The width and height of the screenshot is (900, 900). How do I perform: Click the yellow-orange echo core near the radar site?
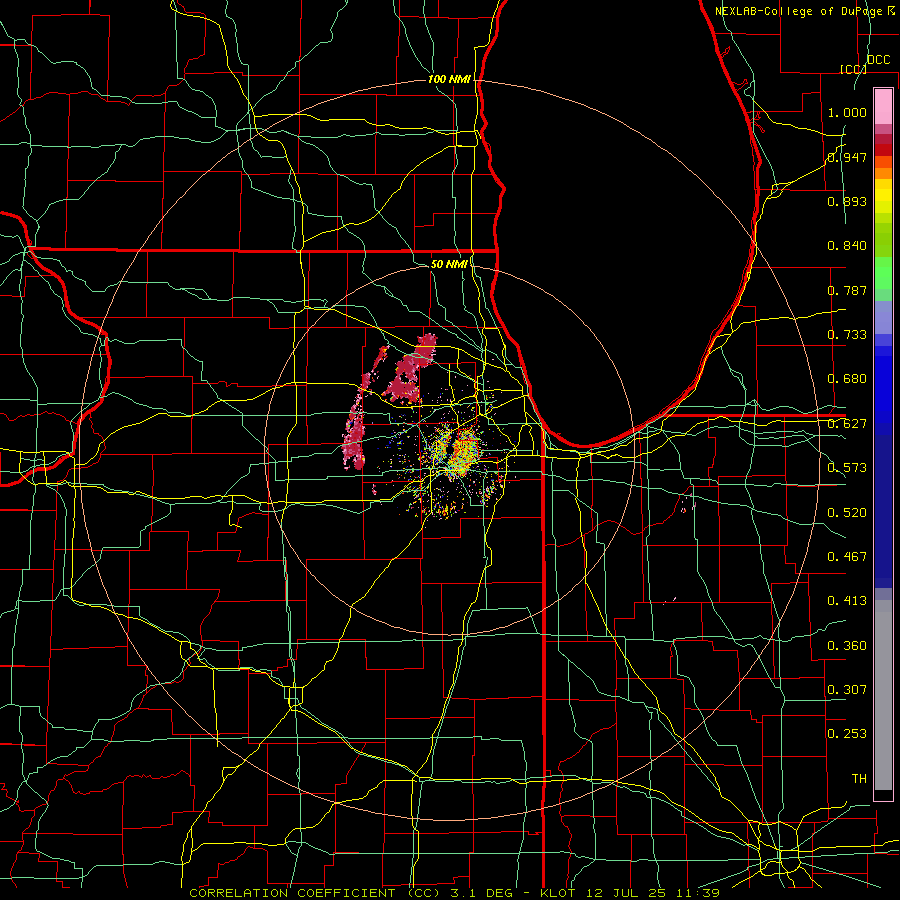pos(464,451)
